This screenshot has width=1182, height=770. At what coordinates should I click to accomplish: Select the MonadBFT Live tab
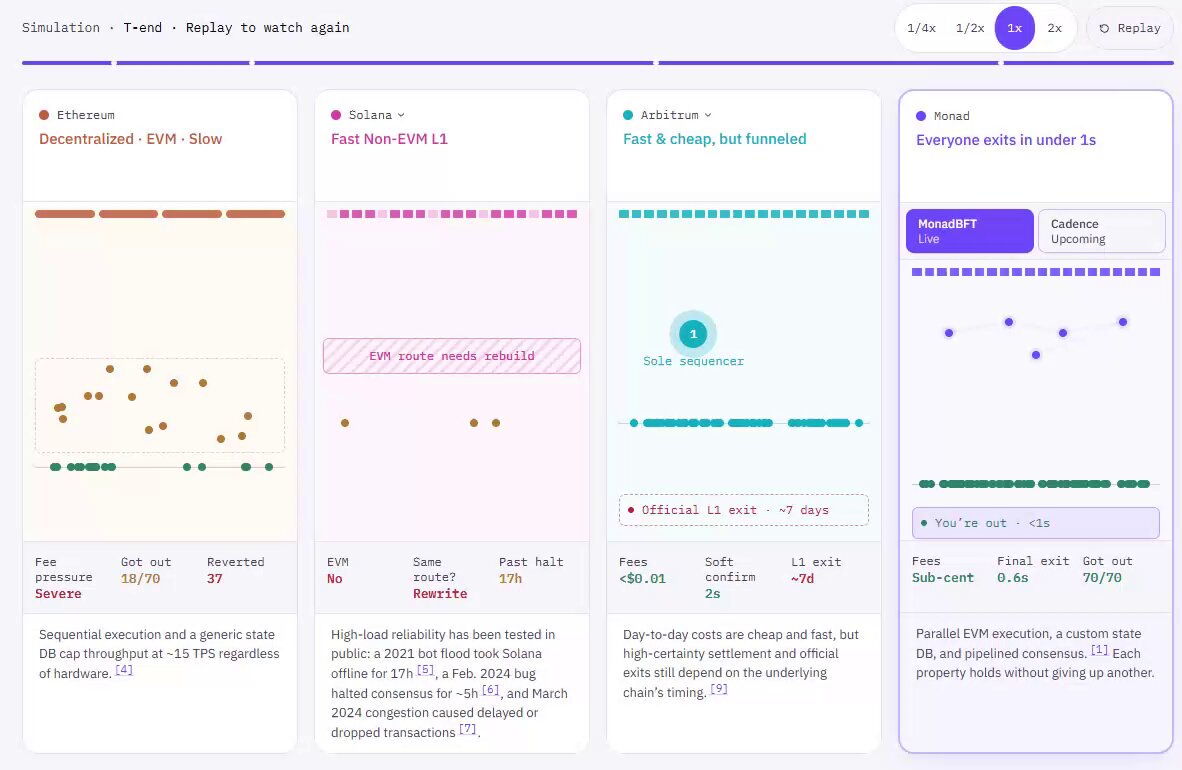pos(969,231)
